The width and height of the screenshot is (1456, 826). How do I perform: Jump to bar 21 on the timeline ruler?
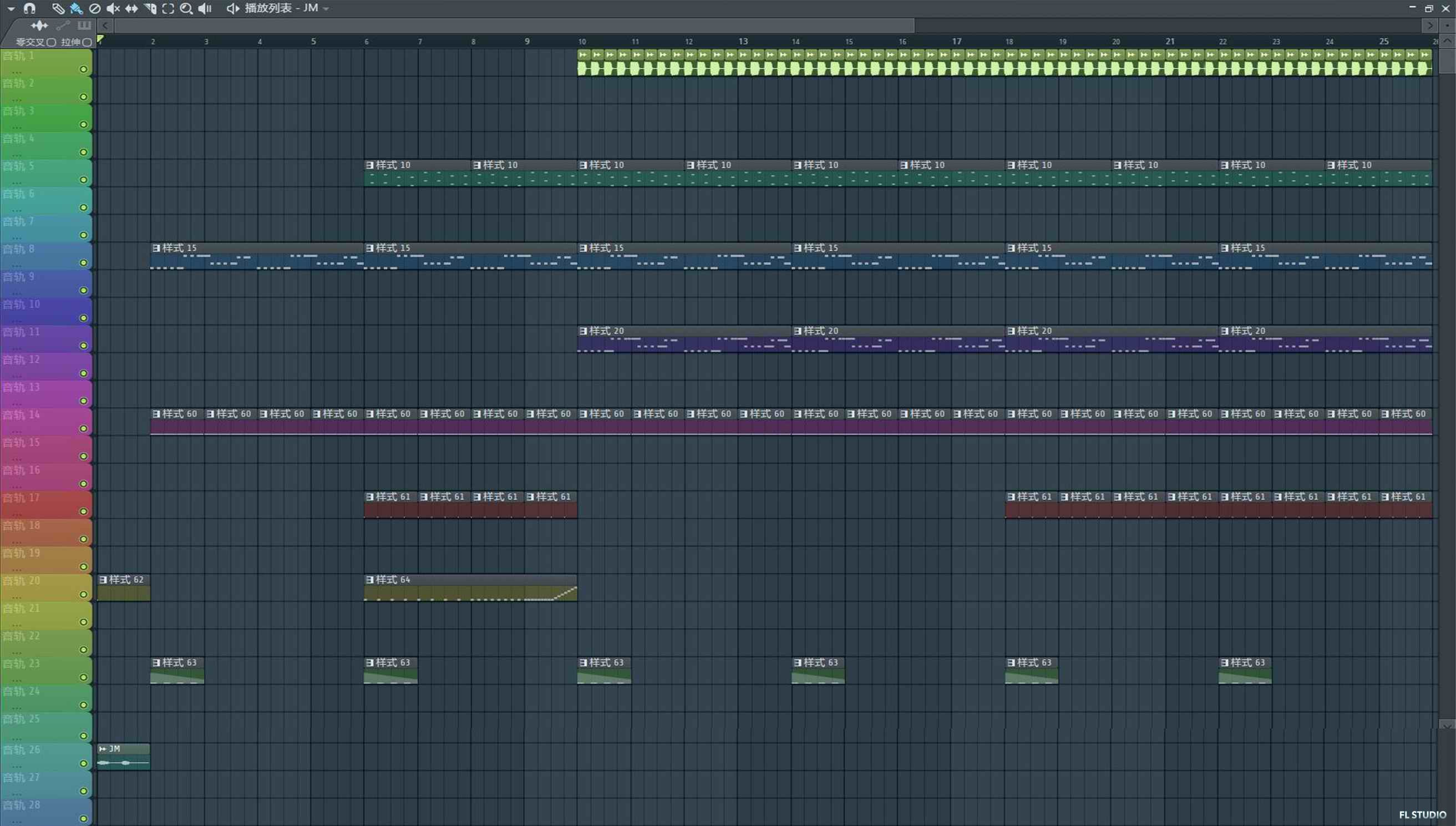click(1170, 42)
